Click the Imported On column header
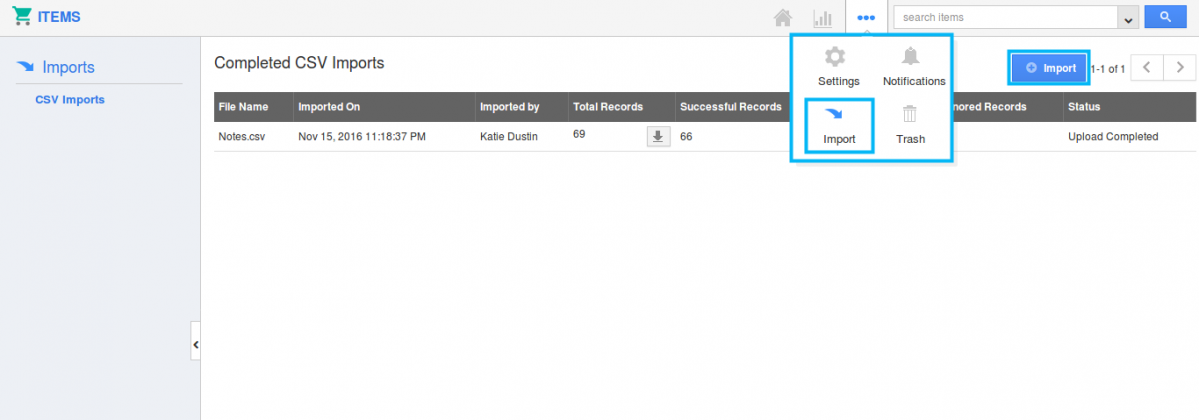The image size is (1199, 420). (329, 107)
